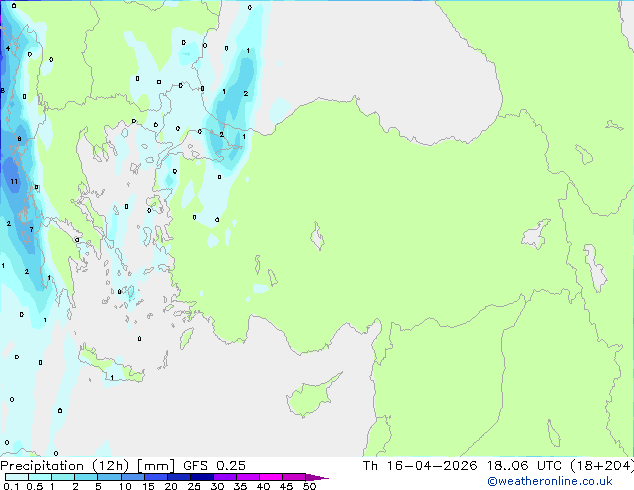This screenshot has height=490, width=634.
Task: Select the 0.1–0.5 mm legend color swatch
Action: click(17, 477)
